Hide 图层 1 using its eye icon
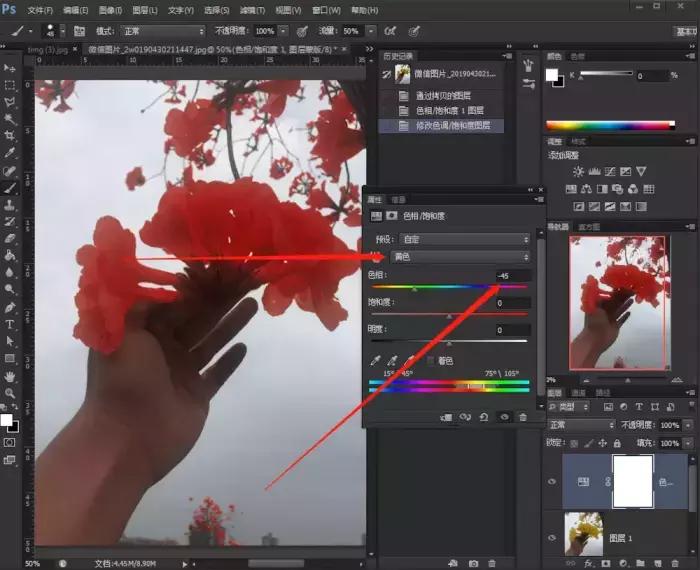 coord(552,538)
